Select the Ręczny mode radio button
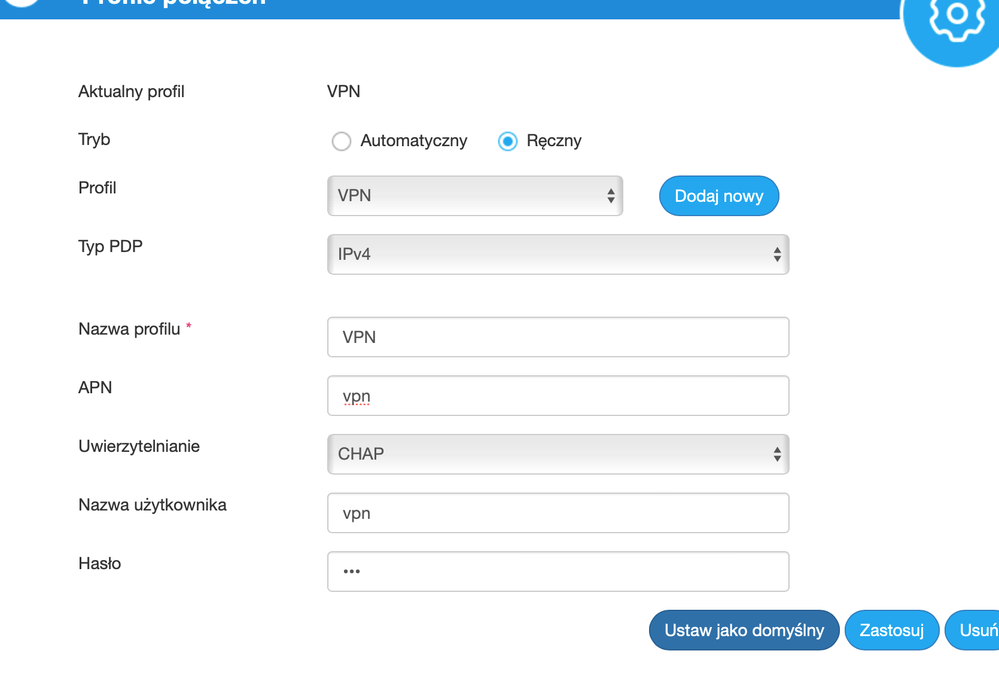Screen dimensions: 999x674 pos(508,141)
